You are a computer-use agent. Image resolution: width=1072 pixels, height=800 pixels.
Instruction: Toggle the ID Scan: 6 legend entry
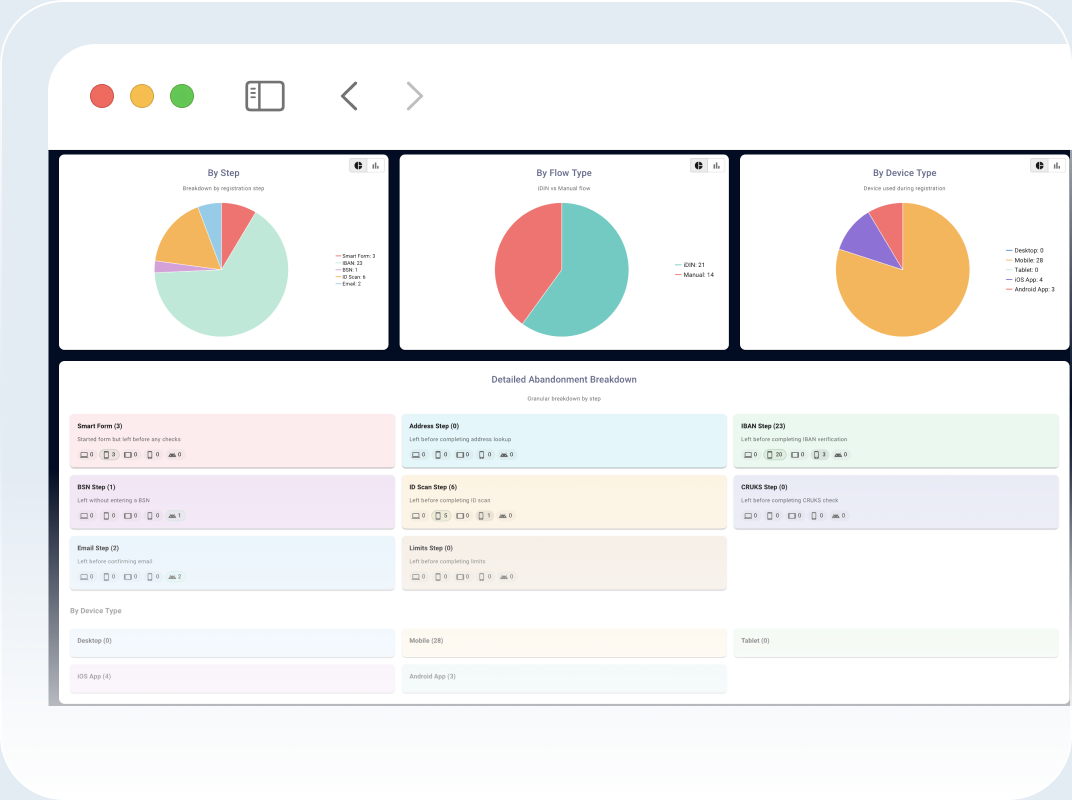351,277
